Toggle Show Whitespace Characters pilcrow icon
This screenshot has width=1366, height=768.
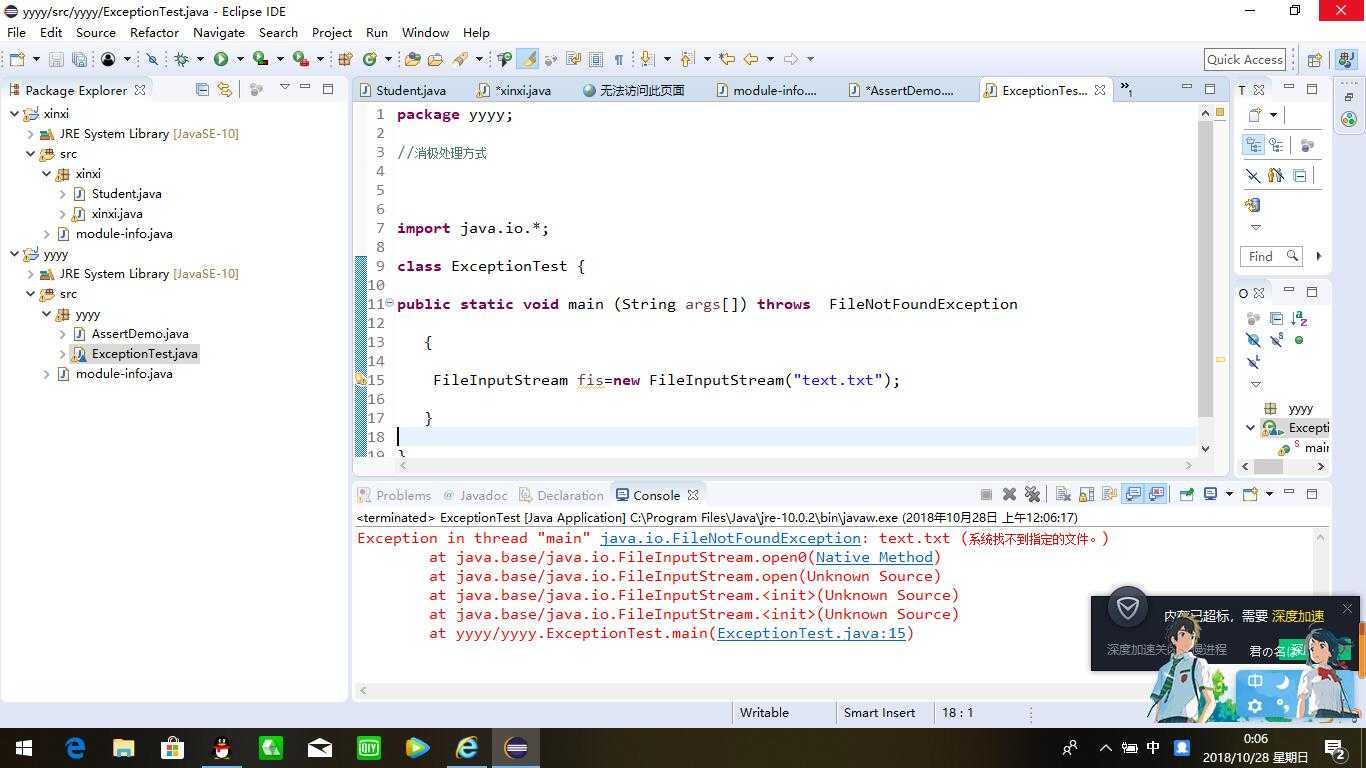coord(618,60)
